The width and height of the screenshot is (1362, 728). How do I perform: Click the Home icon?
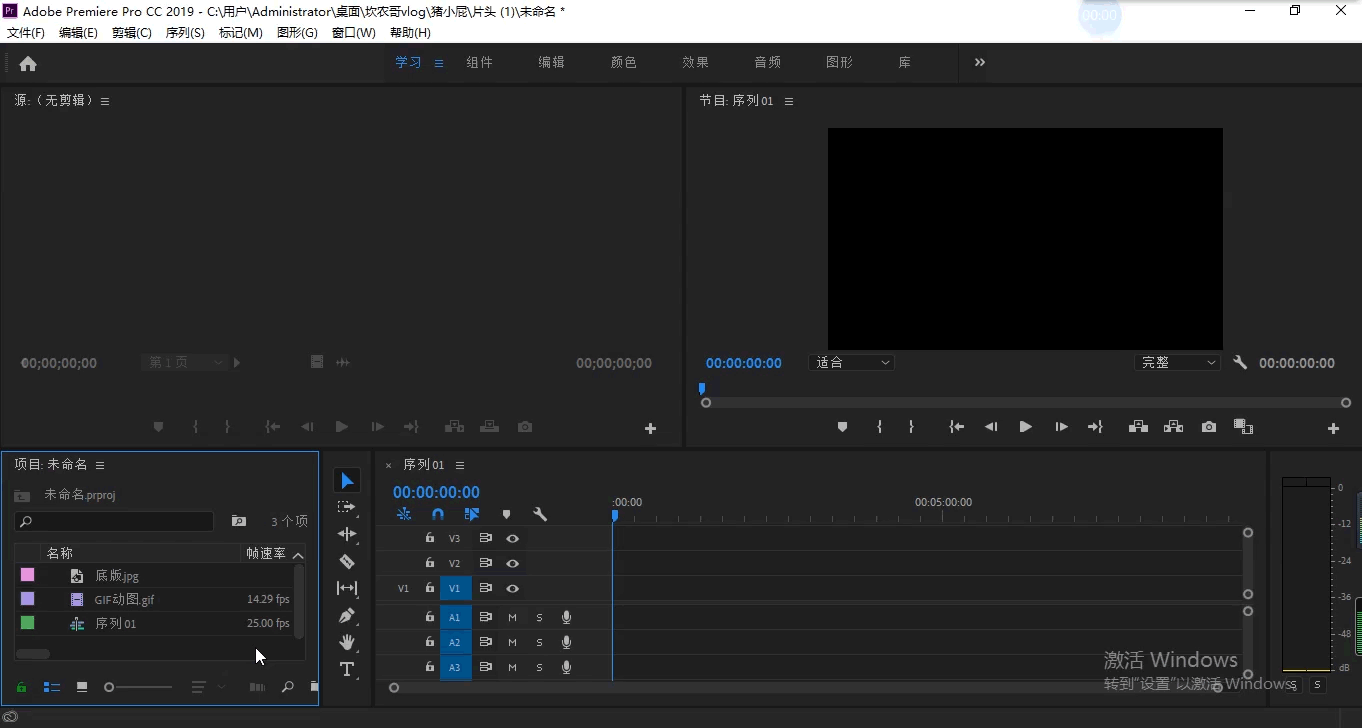coord(28,63)
